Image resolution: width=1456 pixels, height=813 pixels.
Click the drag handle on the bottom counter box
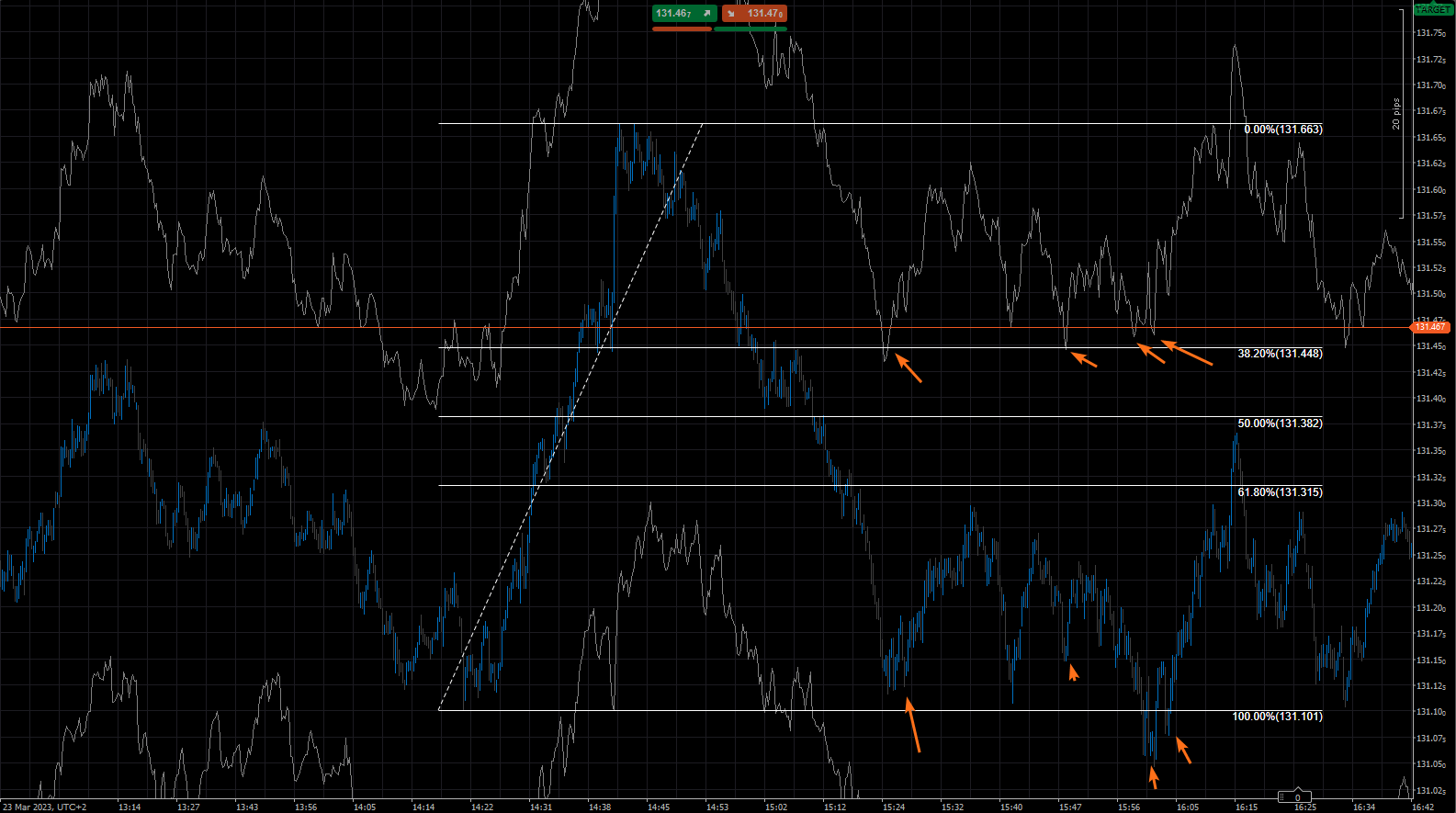tap(1282, 797)
